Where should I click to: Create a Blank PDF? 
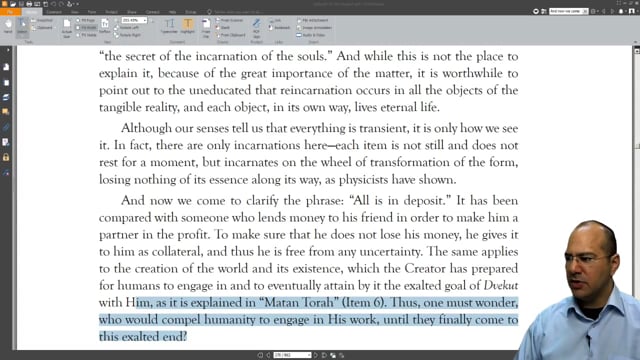click(x=223, y=28)
